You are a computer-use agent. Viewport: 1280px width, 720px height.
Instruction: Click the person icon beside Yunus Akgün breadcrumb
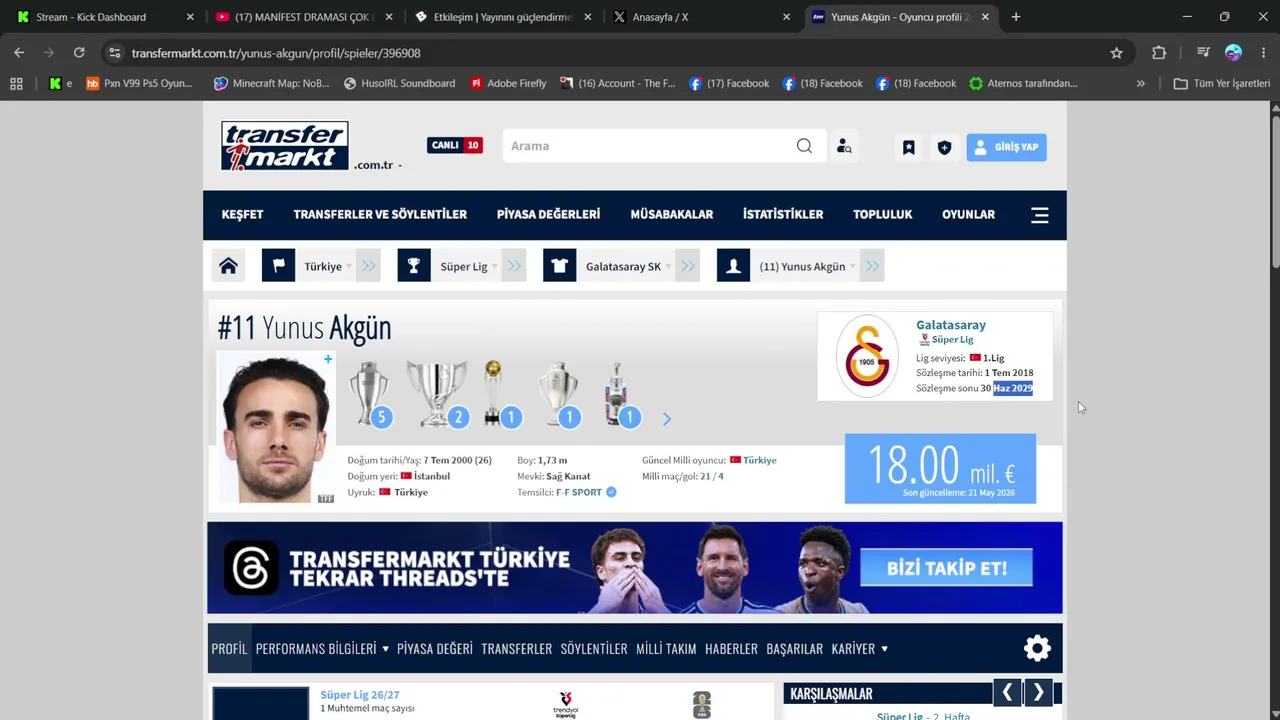pos(733,266)
